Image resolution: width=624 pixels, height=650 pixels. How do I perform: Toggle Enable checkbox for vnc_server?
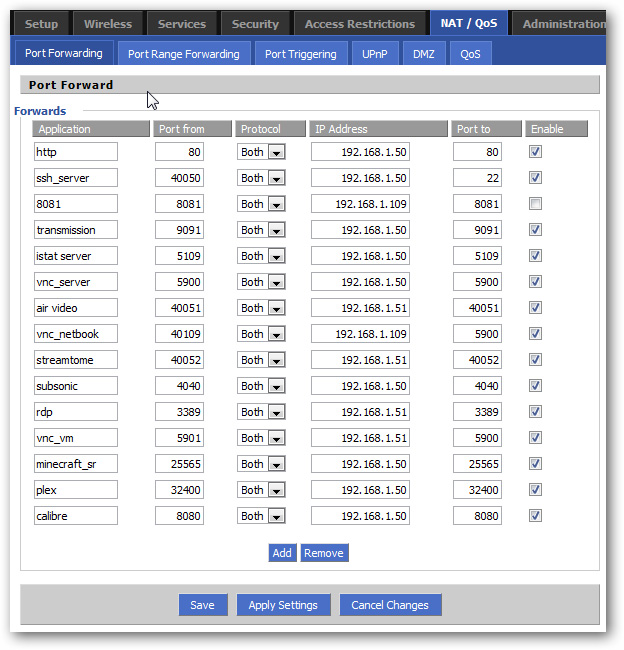(535, 282)
